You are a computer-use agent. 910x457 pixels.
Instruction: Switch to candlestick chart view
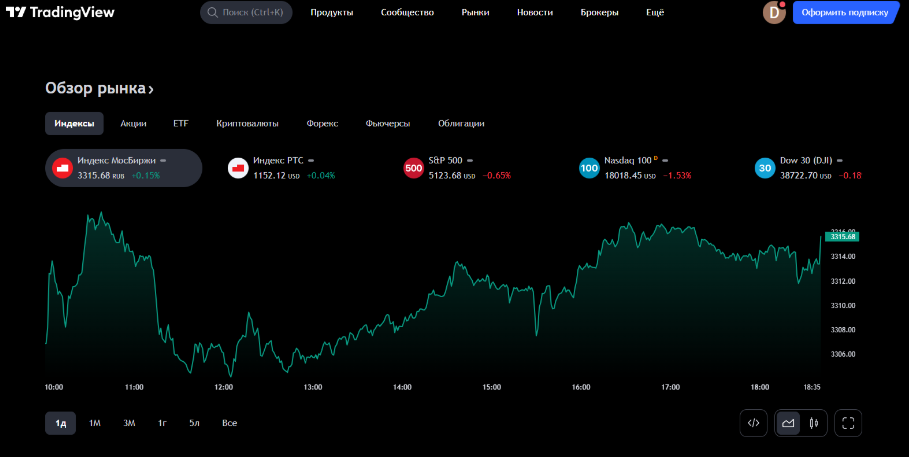tap(814, 423)
